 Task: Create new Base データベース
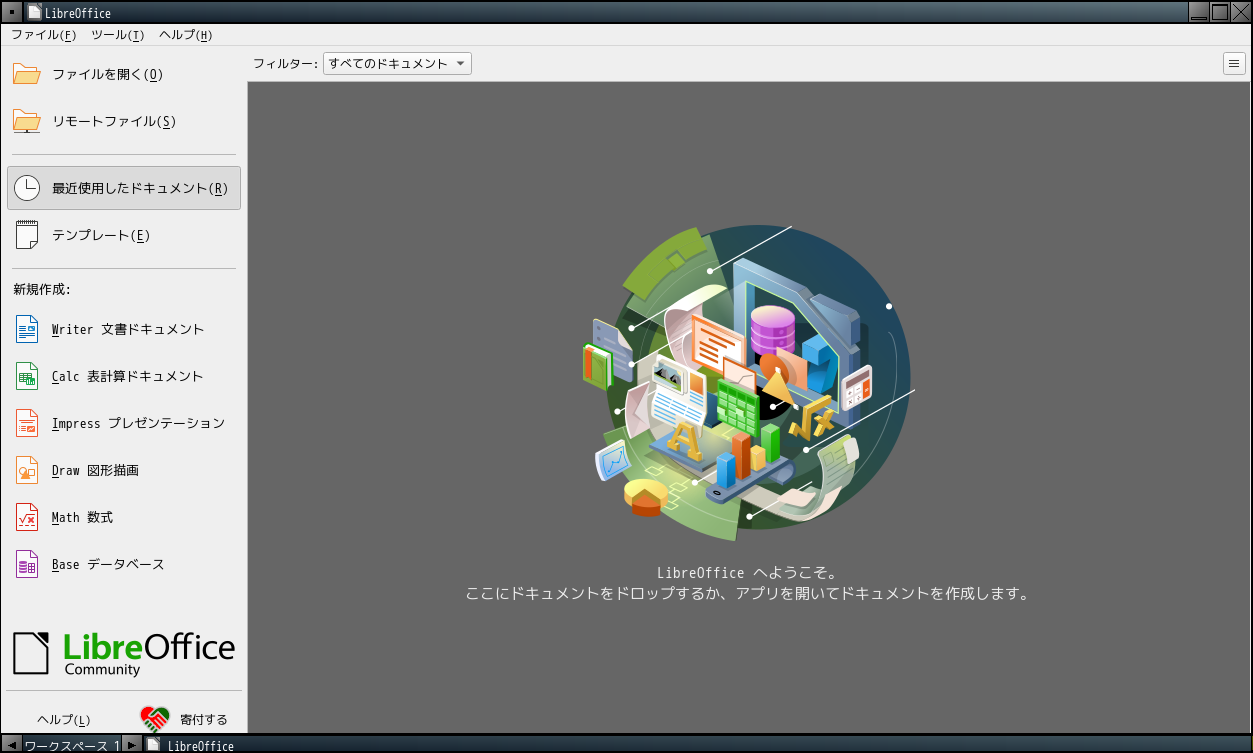(x=108, y=564)
